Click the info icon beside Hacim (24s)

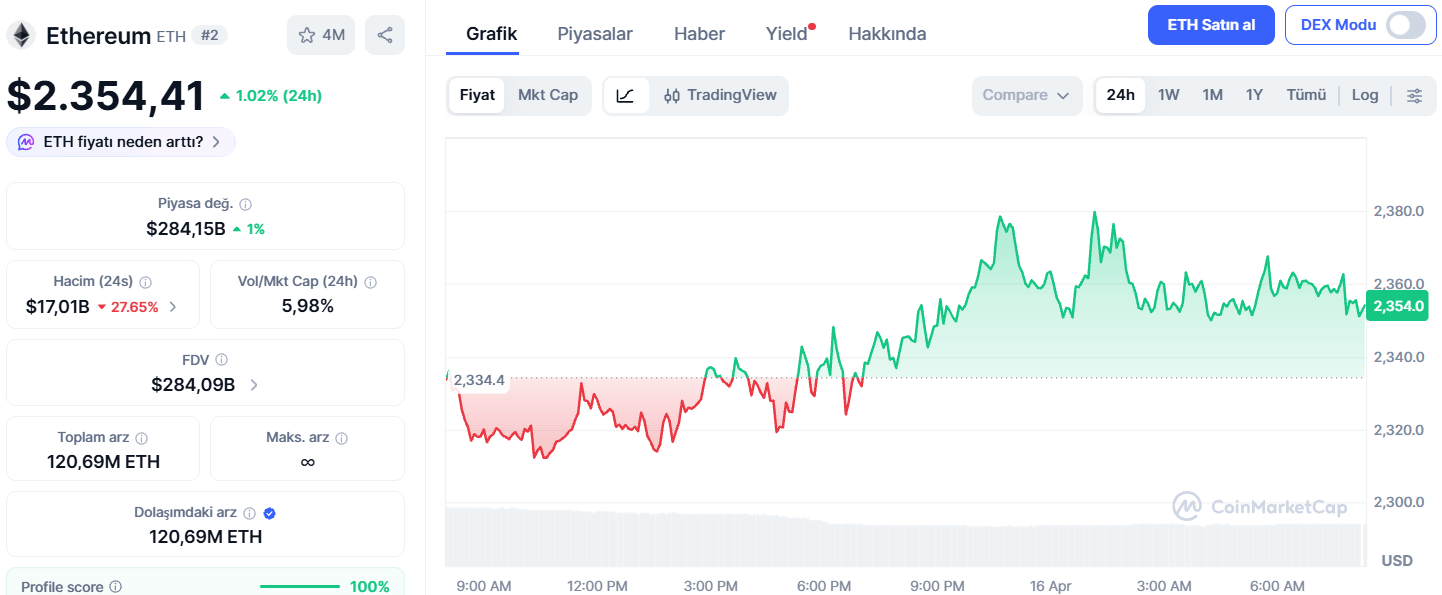[x=146, y=282]
